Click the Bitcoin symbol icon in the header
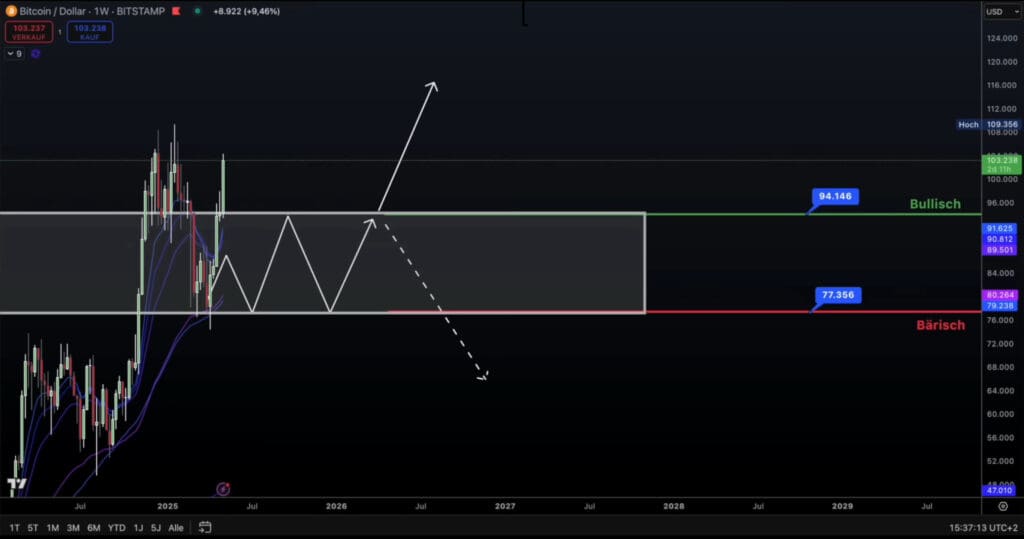Image resolution: width=1024 pixels, height=539 pixels. pyautogui.click(x=12, y=11)
